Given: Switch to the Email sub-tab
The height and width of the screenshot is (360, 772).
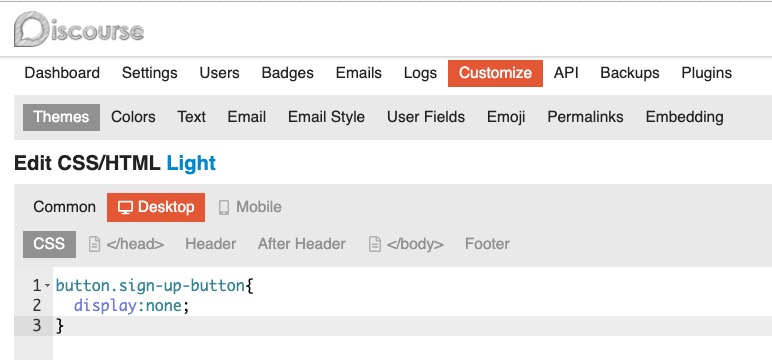Looking at the screenshot, I should 247,117.
